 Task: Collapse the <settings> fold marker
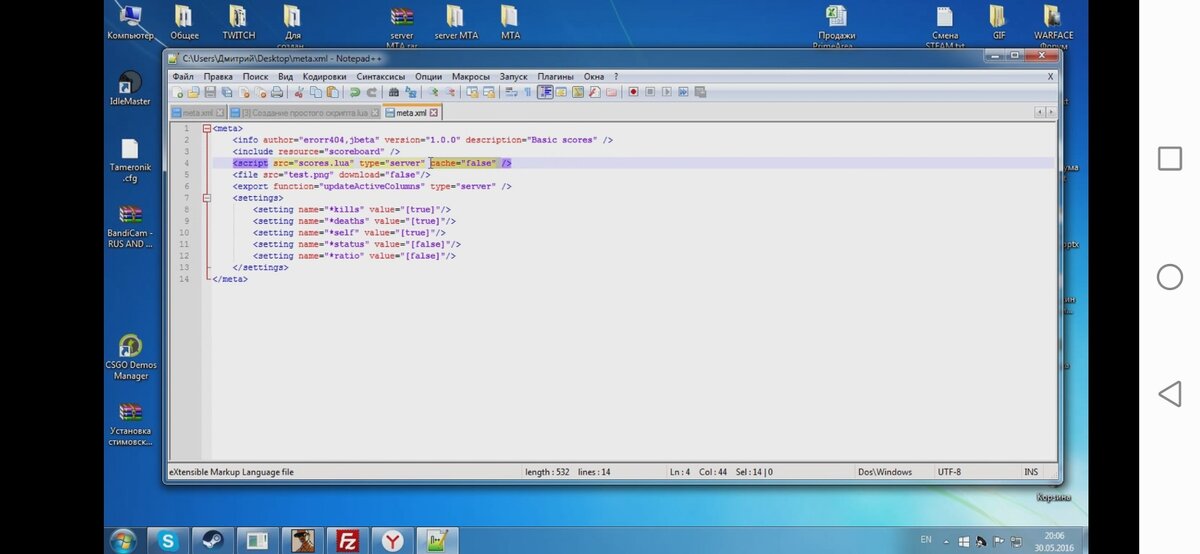207,198
